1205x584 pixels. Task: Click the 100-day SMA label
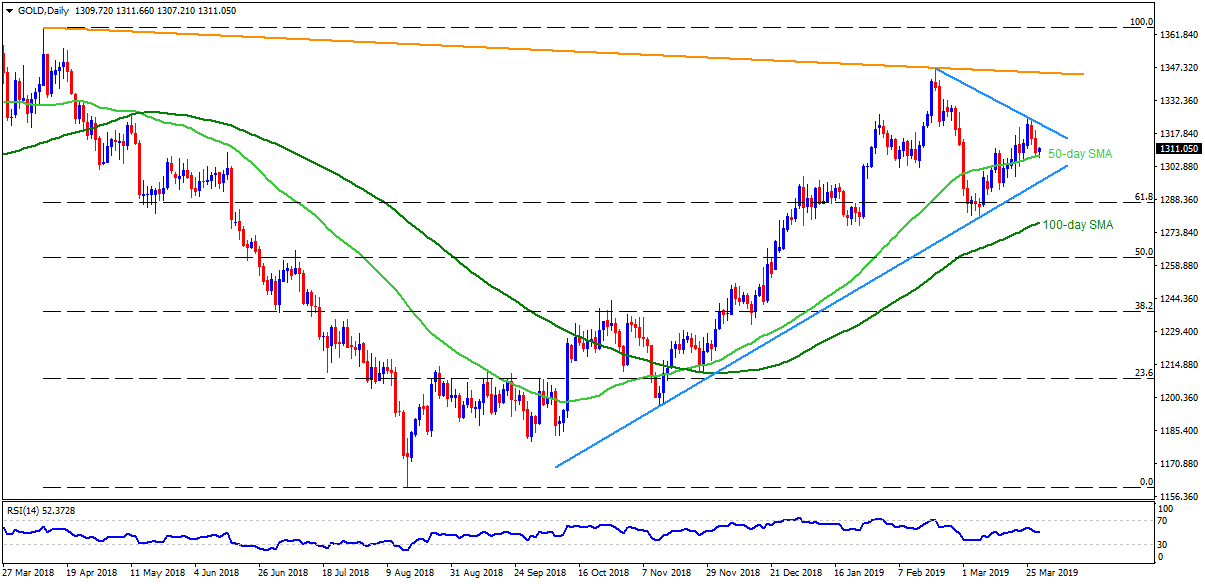click(x=1078, y=226)
